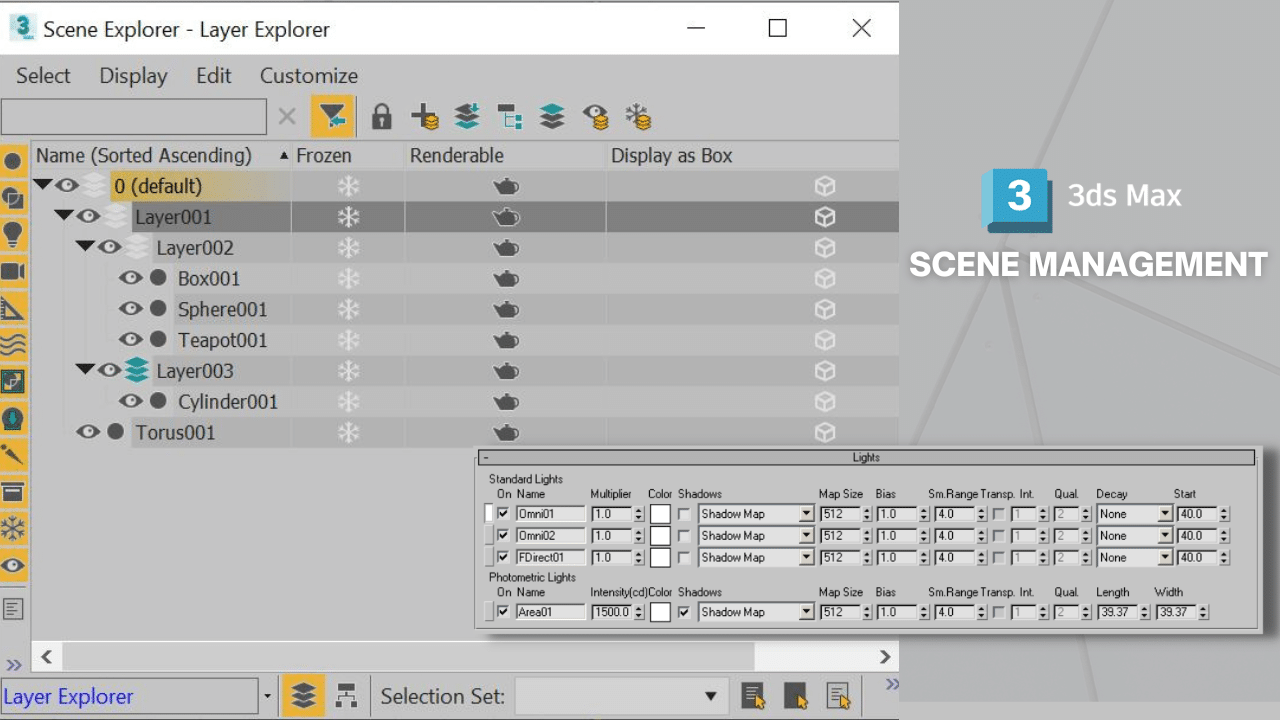Open the Shadow Map dropdown for Omni01
1280x720 pixels.
[807, 513]
